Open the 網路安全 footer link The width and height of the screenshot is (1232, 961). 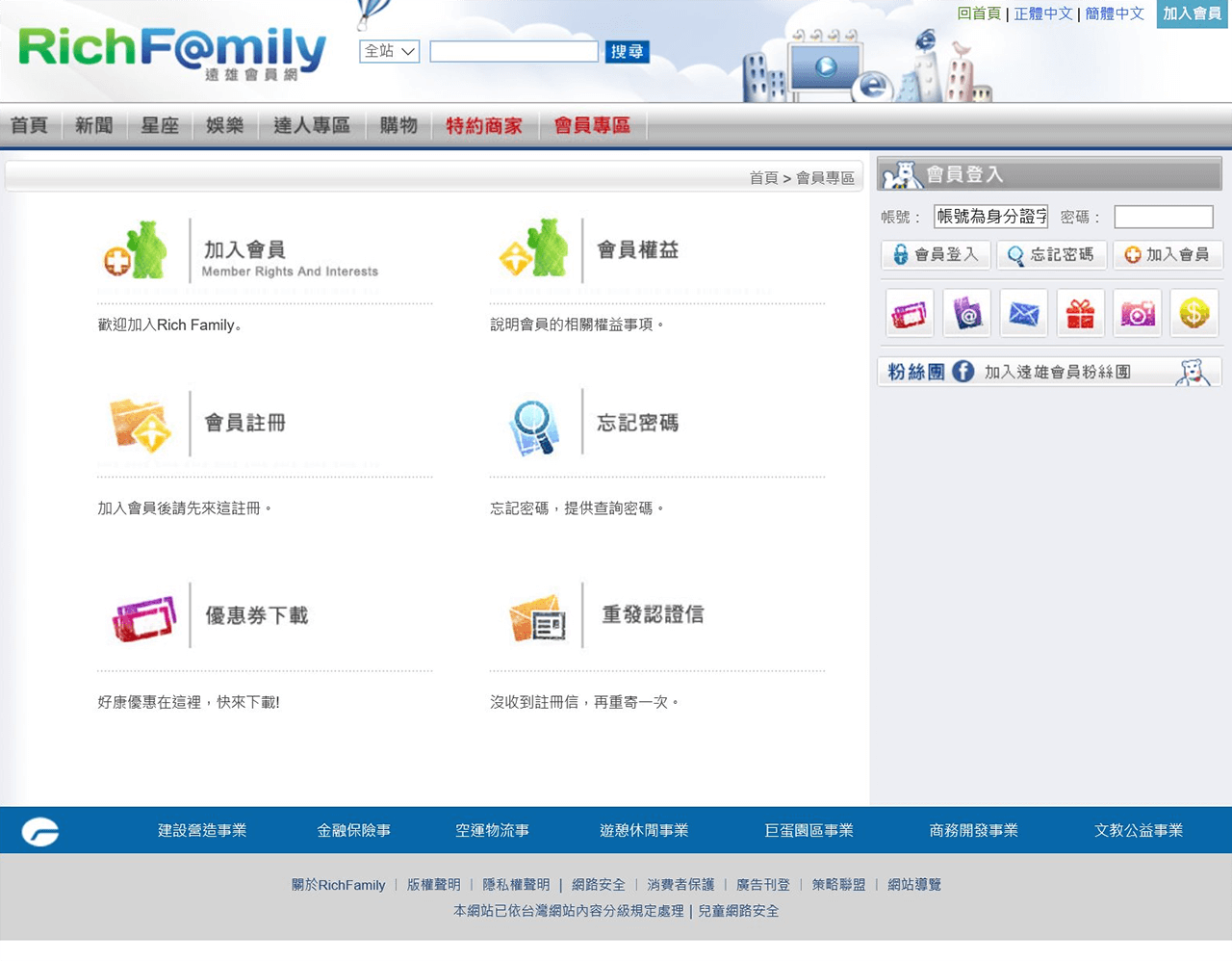598,885
